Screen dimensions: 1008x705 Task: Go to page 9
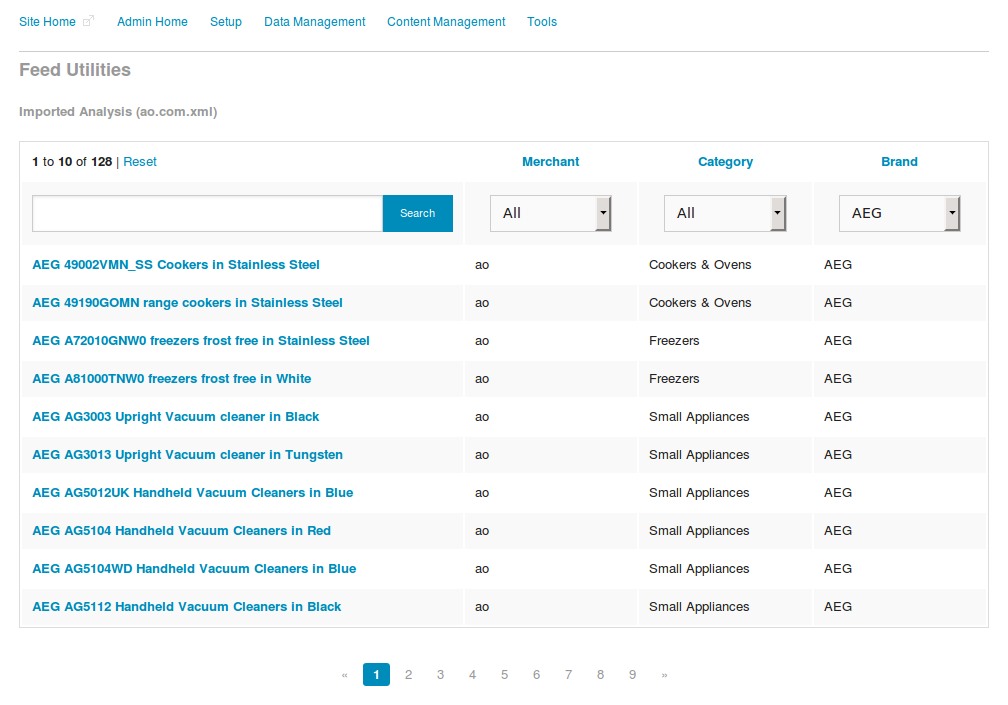633,675
